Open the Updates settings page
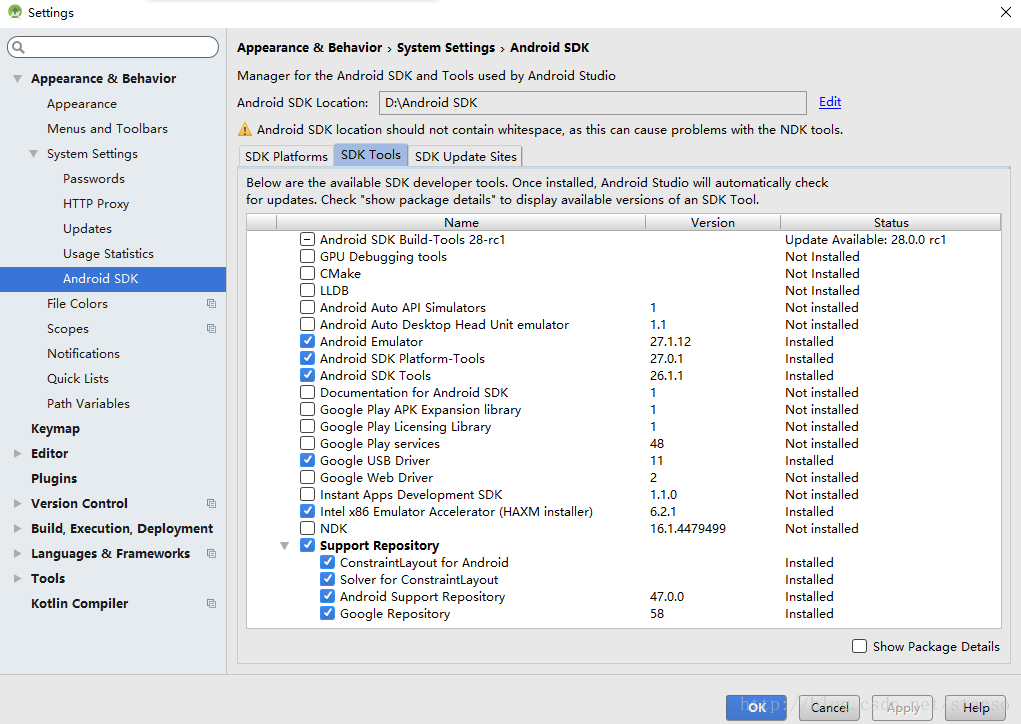1021x724 pixels. 87,229
